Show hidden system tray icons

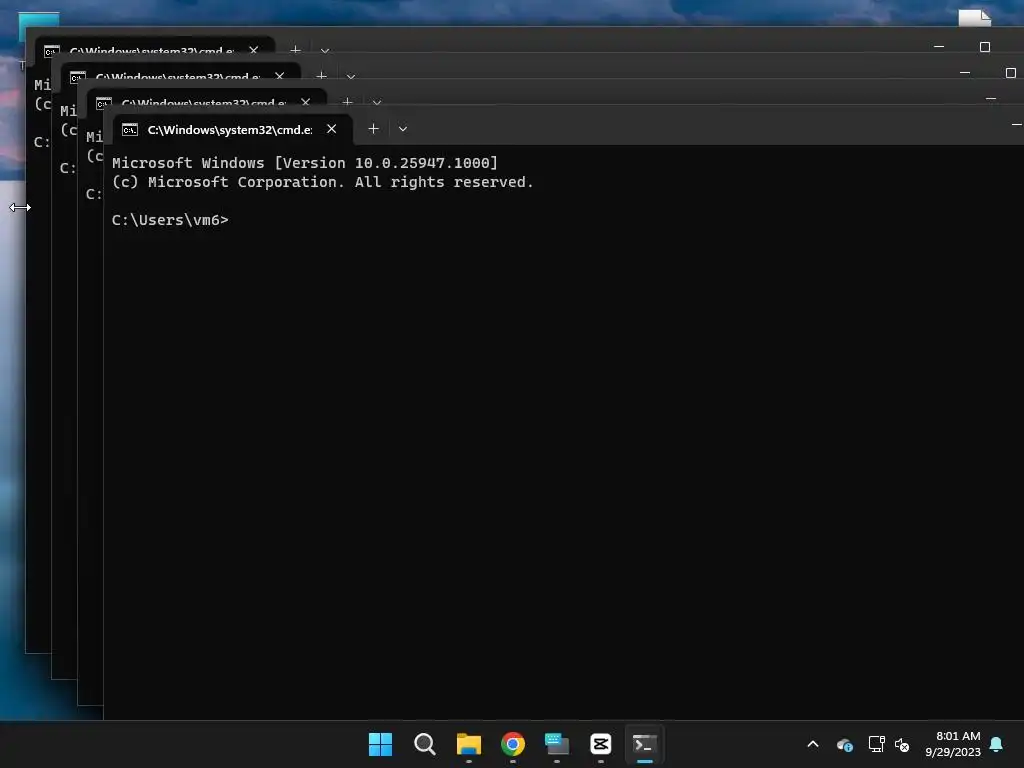tap(813, 744)
